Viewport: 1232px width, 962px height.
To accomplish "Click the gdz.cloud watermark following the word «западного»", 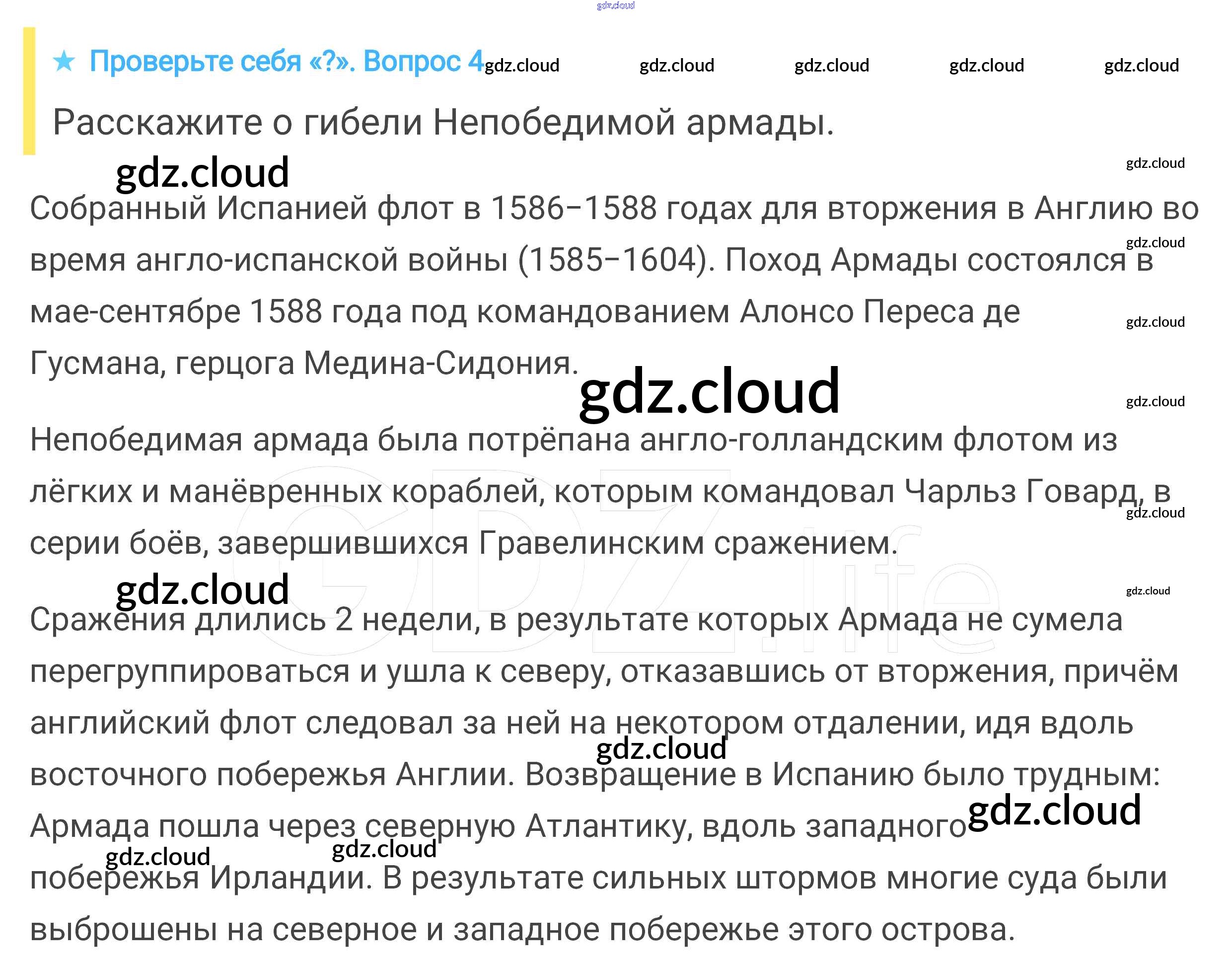I will pos(1054,811).
